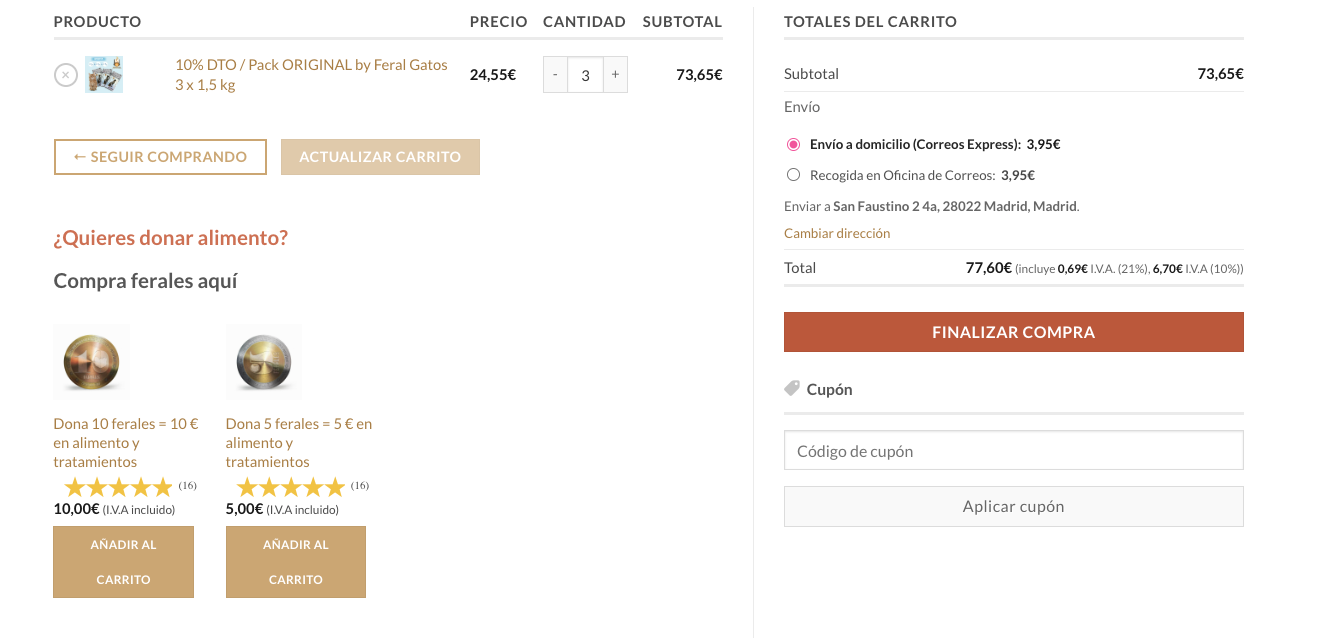Decrease quantity with the minus button
Screen dimensions: 1335x638
point(555,75)
